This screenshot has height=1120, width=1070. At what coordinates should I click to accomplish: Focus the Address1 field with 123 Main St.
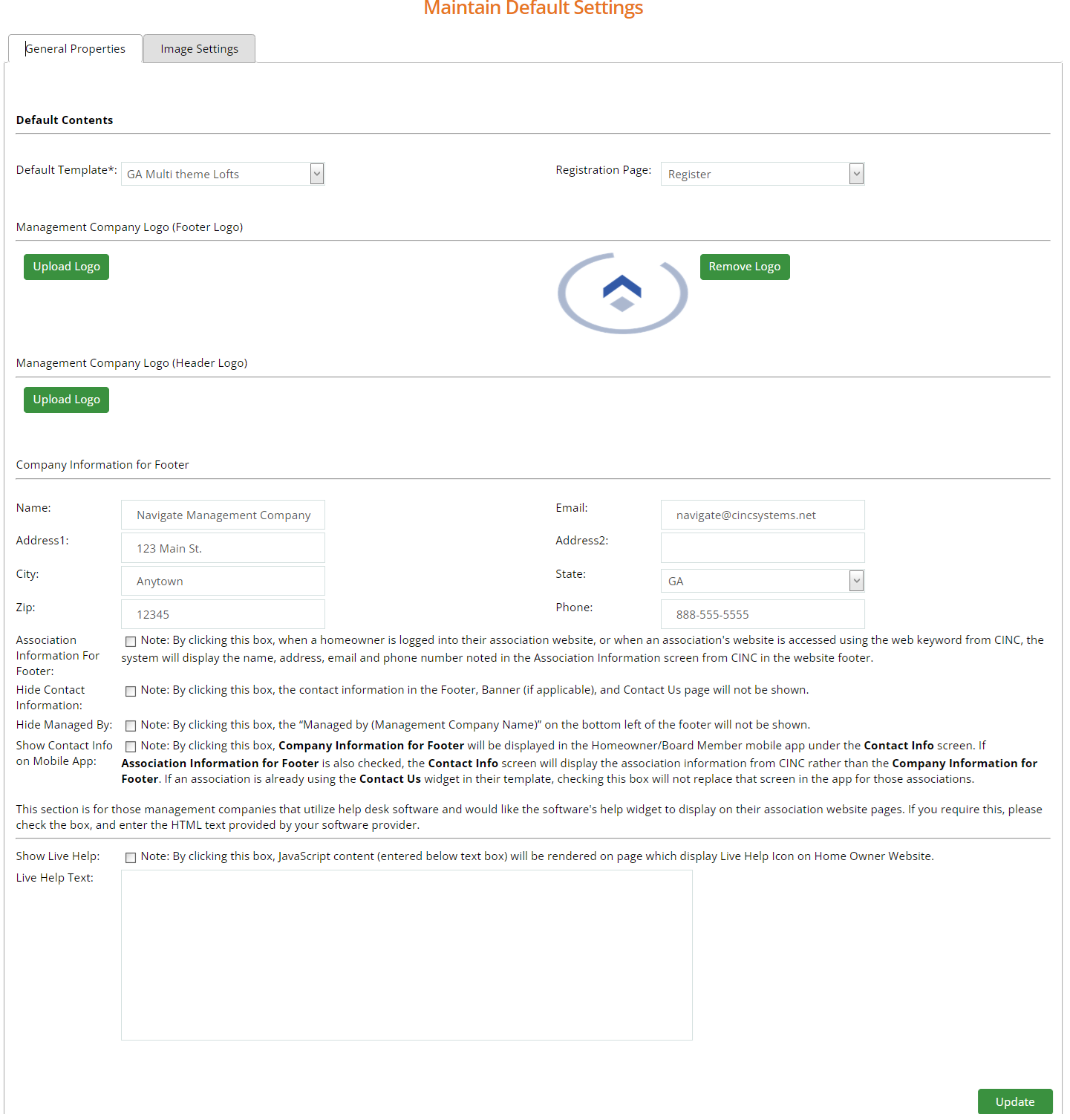pyautogui.click(x=223, y=548)
